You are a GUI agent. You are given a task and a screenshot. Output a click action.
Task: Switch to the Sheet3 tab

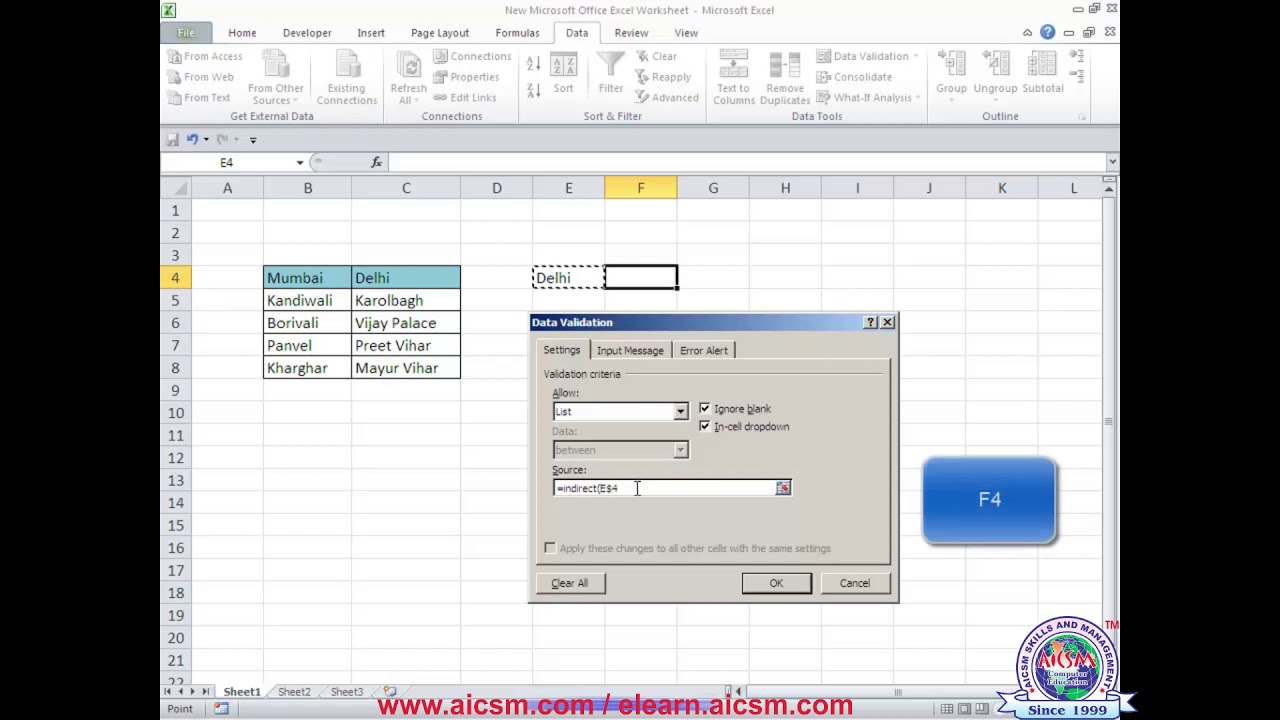coord(347,692)
